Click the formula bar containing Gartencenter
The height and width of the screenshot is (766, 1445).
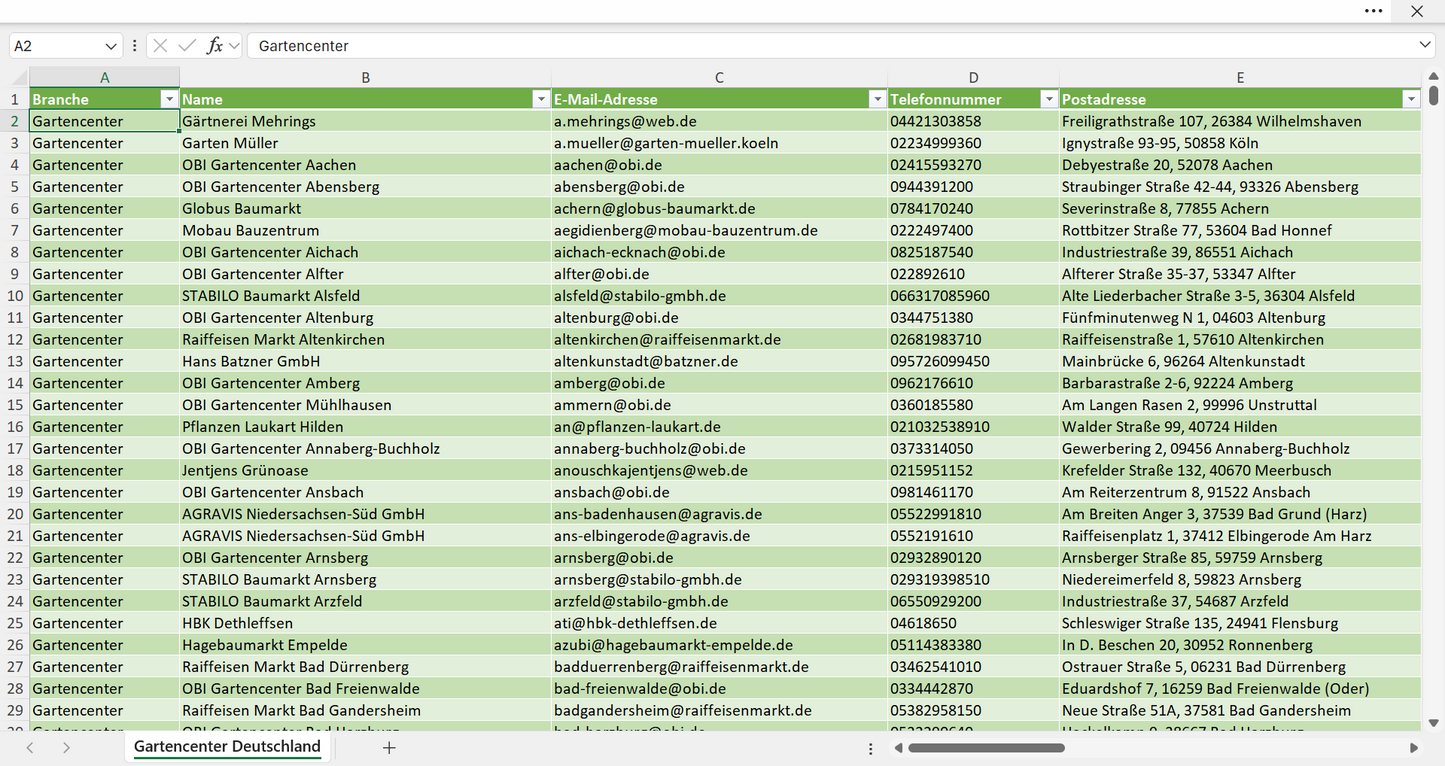coord(830,46)
